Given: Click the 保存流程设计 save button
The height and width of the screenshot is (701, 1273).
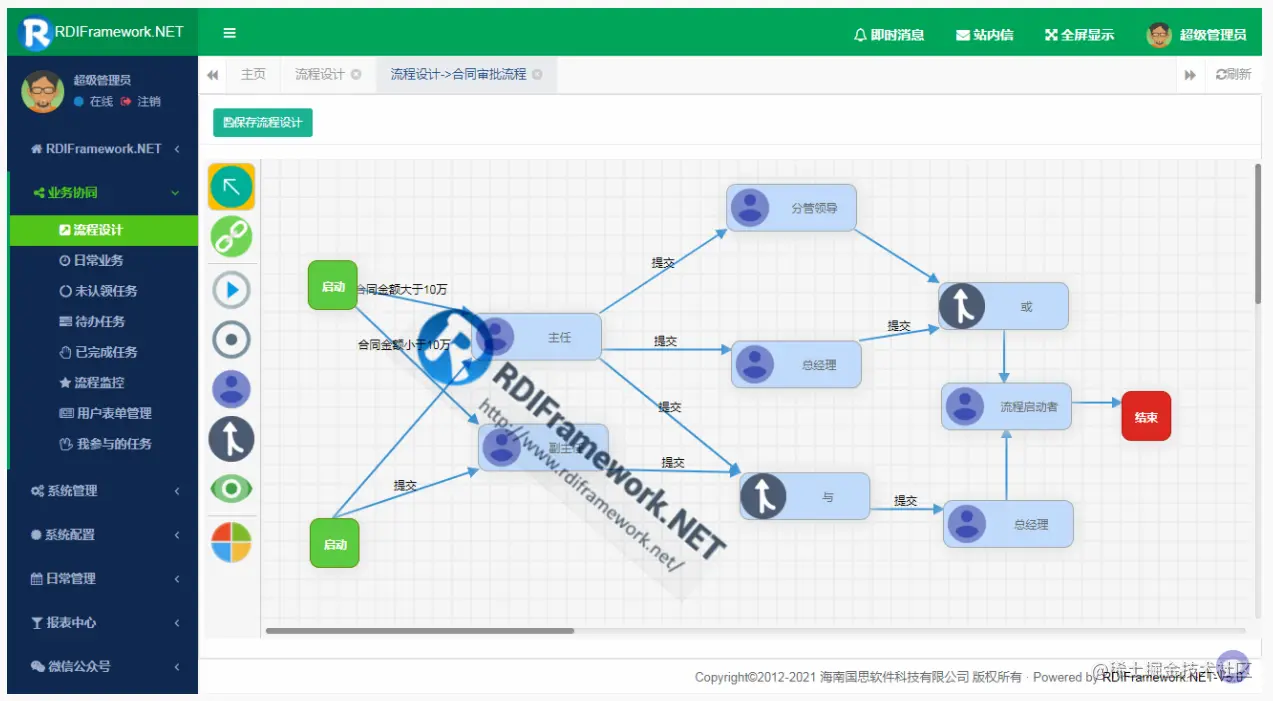Looking at the screenshot, I should click(262, 122).
